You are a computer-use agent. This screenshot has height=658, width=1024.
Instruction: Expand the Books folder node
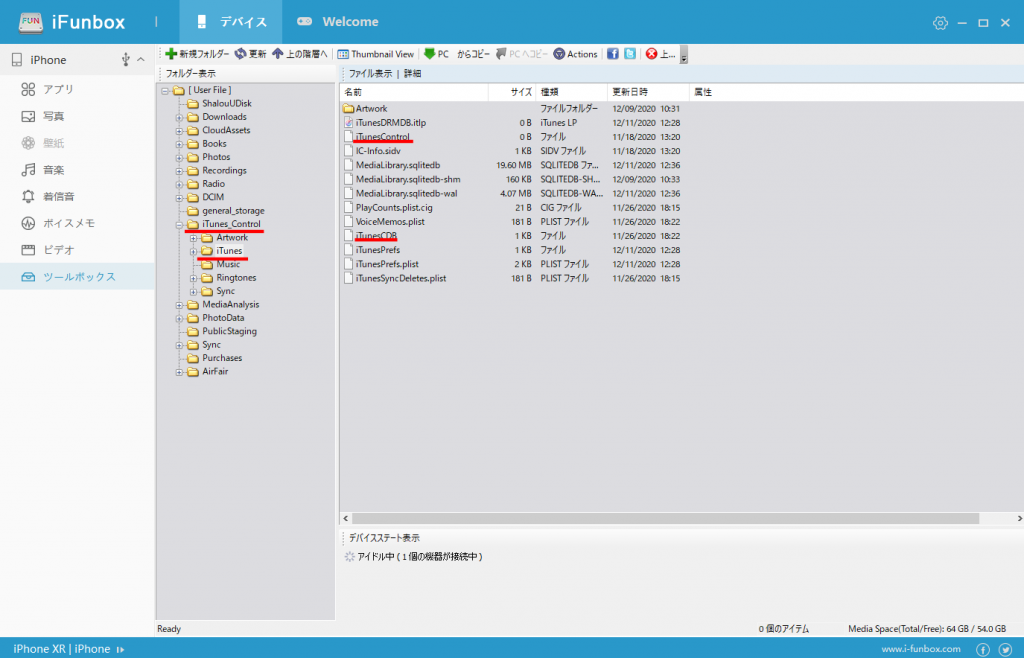click(x=179, y=144)
